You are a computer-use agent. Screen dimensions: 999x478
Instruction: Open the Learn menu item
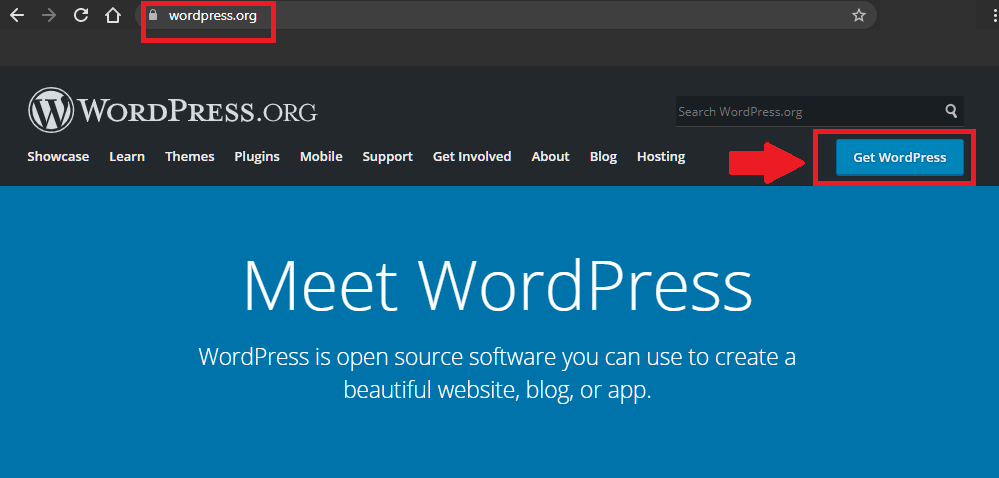(127, 157)
